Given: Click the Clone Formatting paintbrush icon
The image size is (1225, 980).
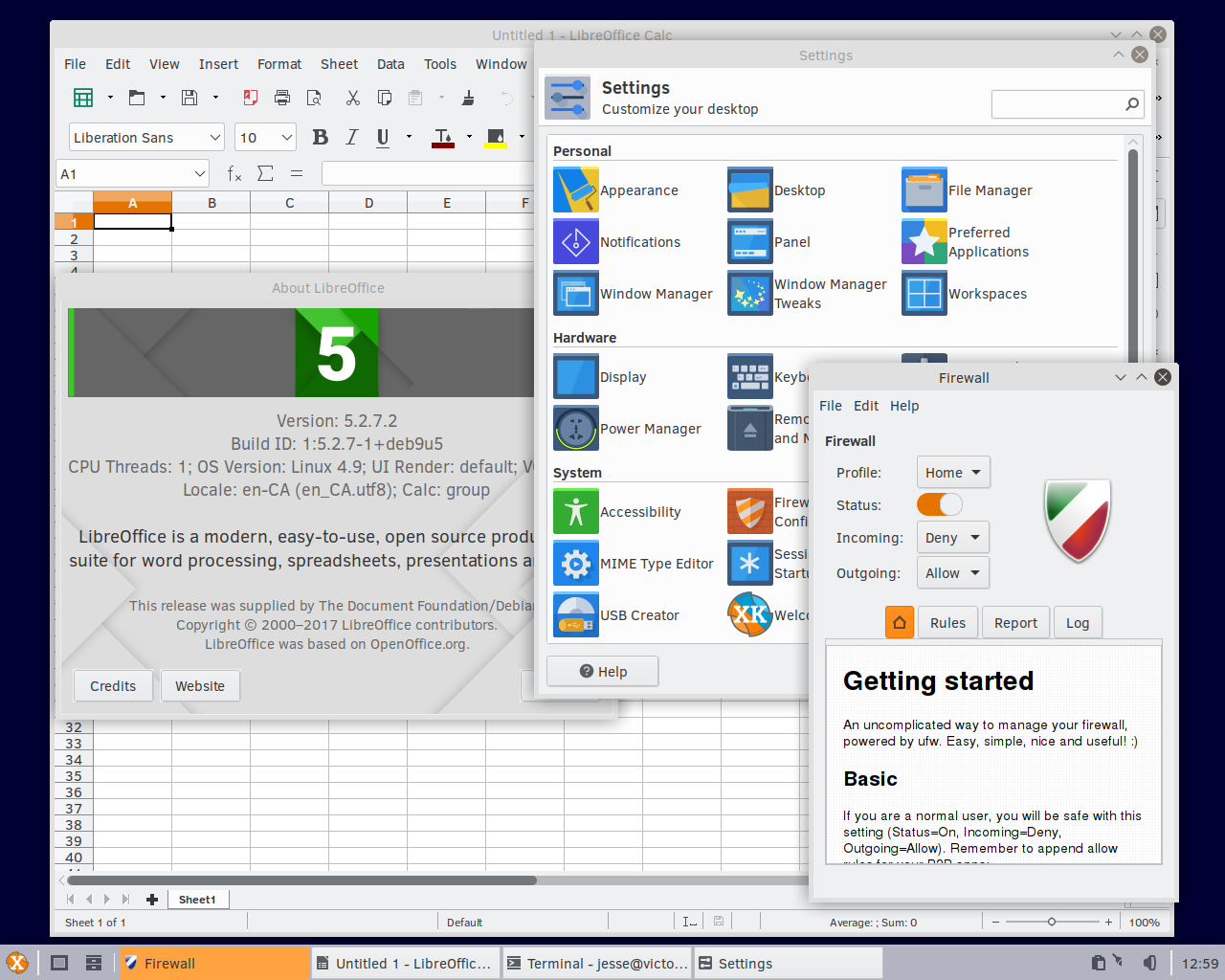Looking at the screenshot, I should 468,98.
